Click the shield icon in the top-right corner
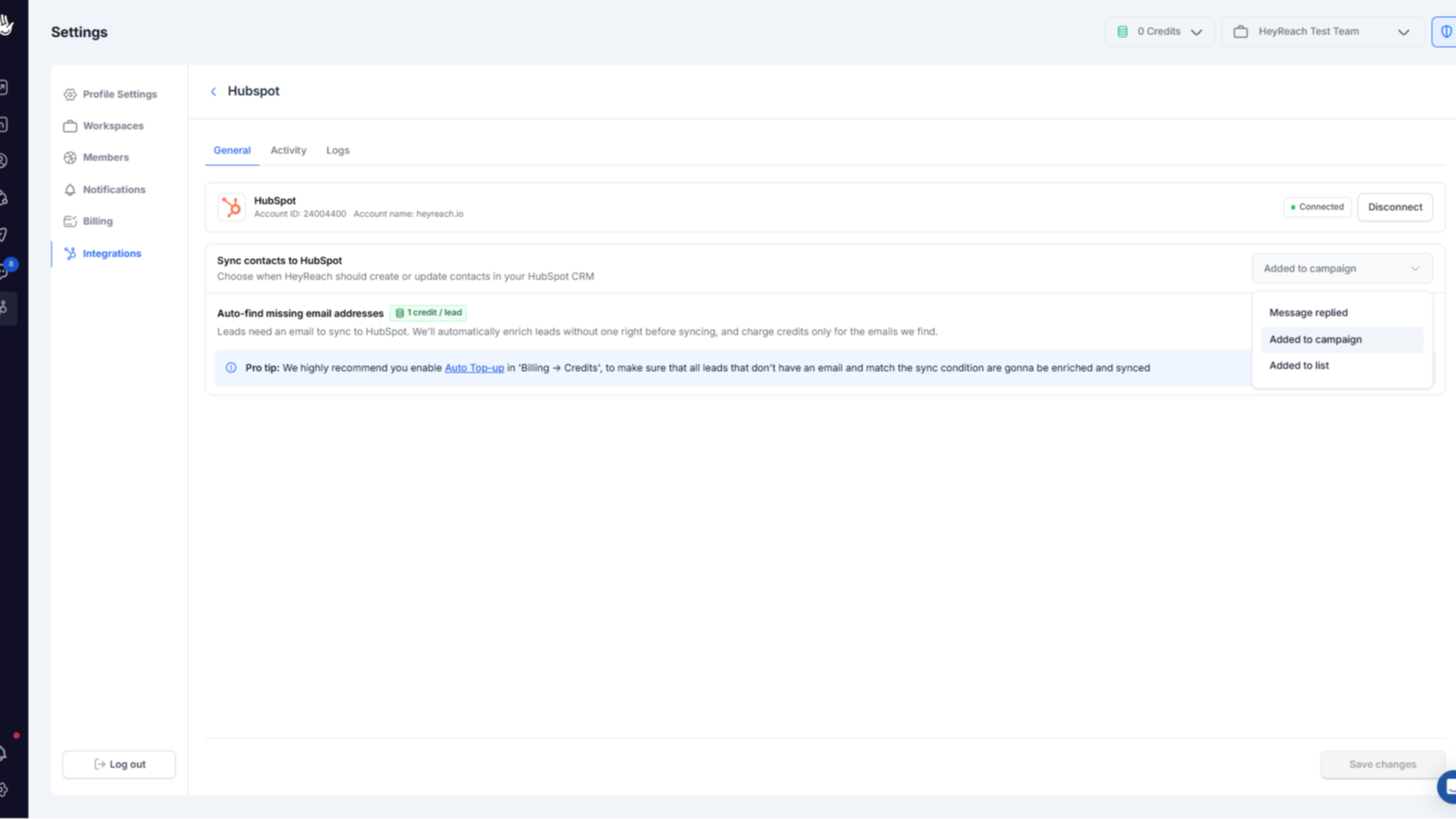Viewport: 1456px width, 819px height. (x=1446, y=32)
